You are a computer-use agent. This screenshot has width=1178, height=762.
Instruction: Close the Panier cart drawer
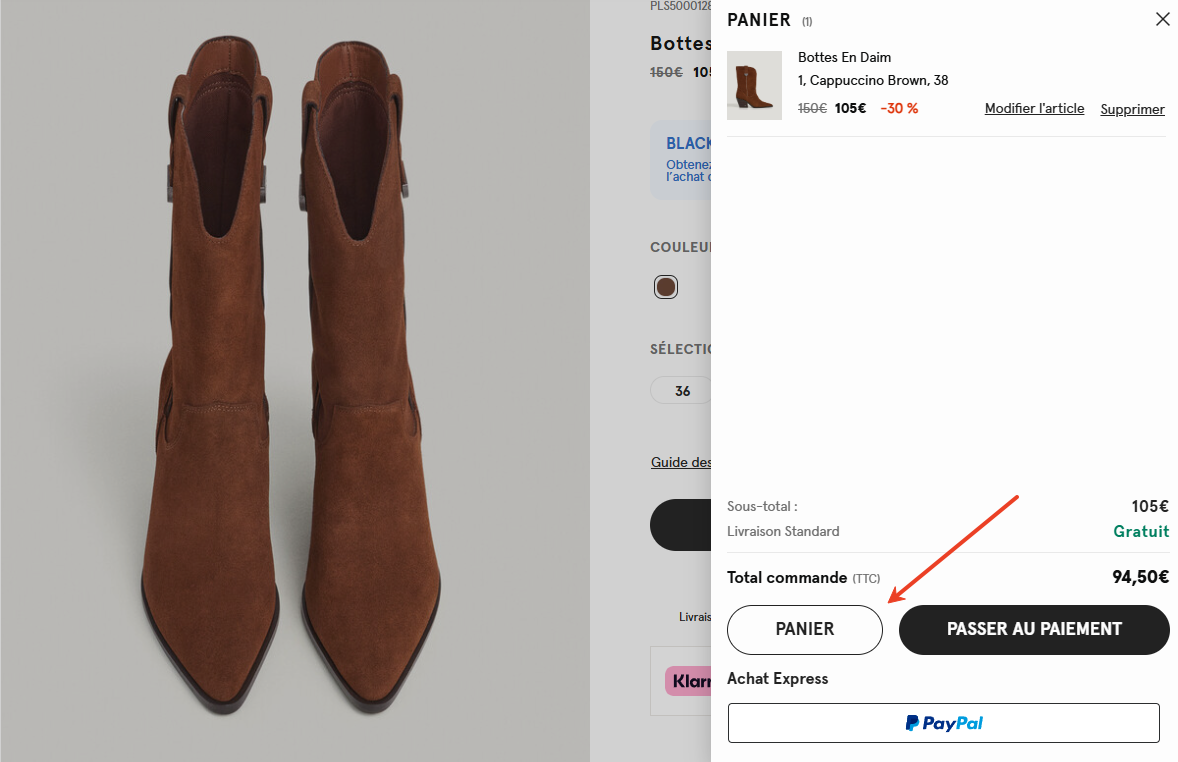[1162, 19]
